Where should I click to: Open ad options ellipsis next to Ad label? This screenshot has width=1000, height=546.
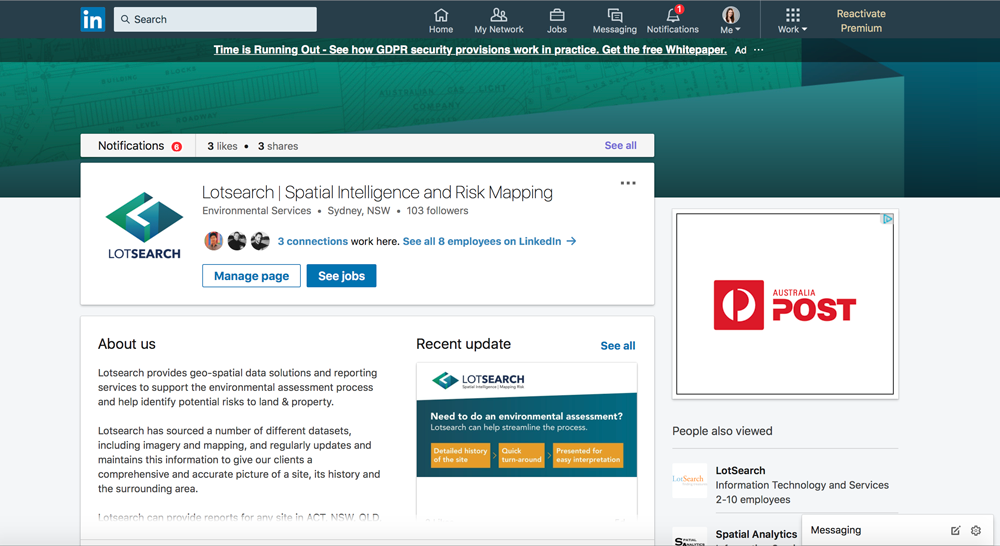point(758,50)
